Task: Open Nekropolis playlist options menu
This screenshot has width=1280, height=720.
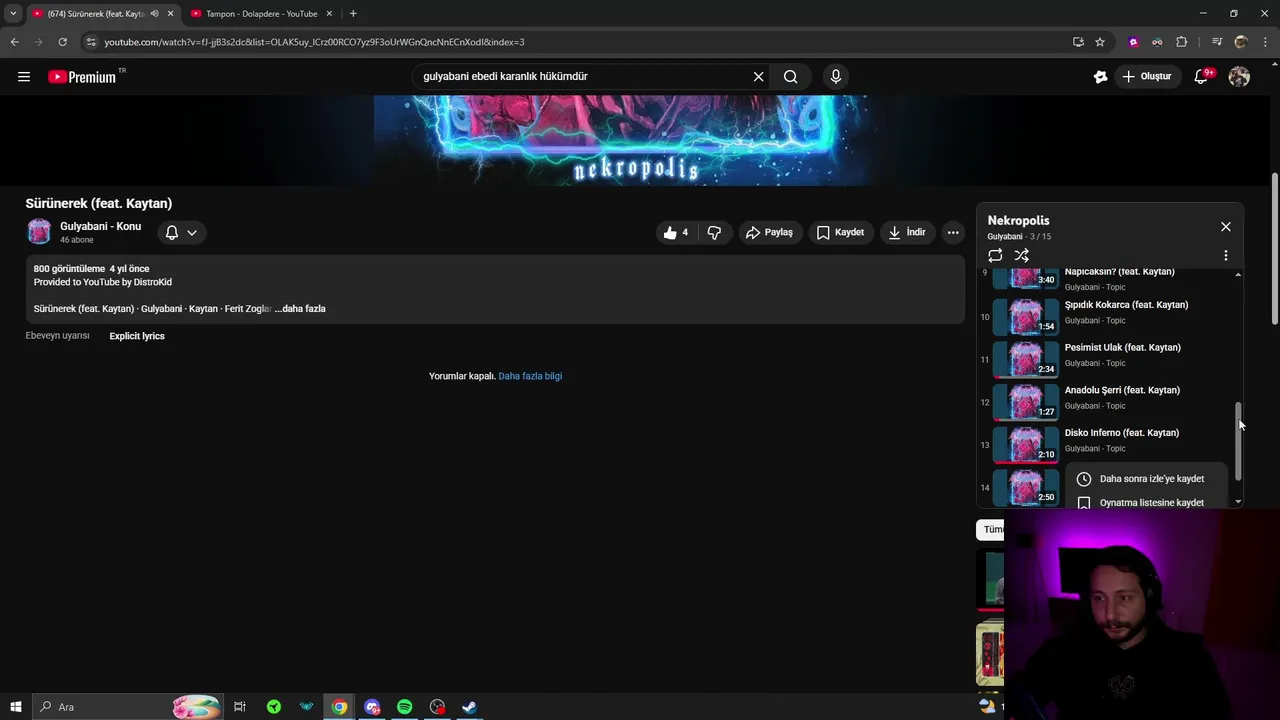Action: pyautogui.click(x=1226, y=256)
